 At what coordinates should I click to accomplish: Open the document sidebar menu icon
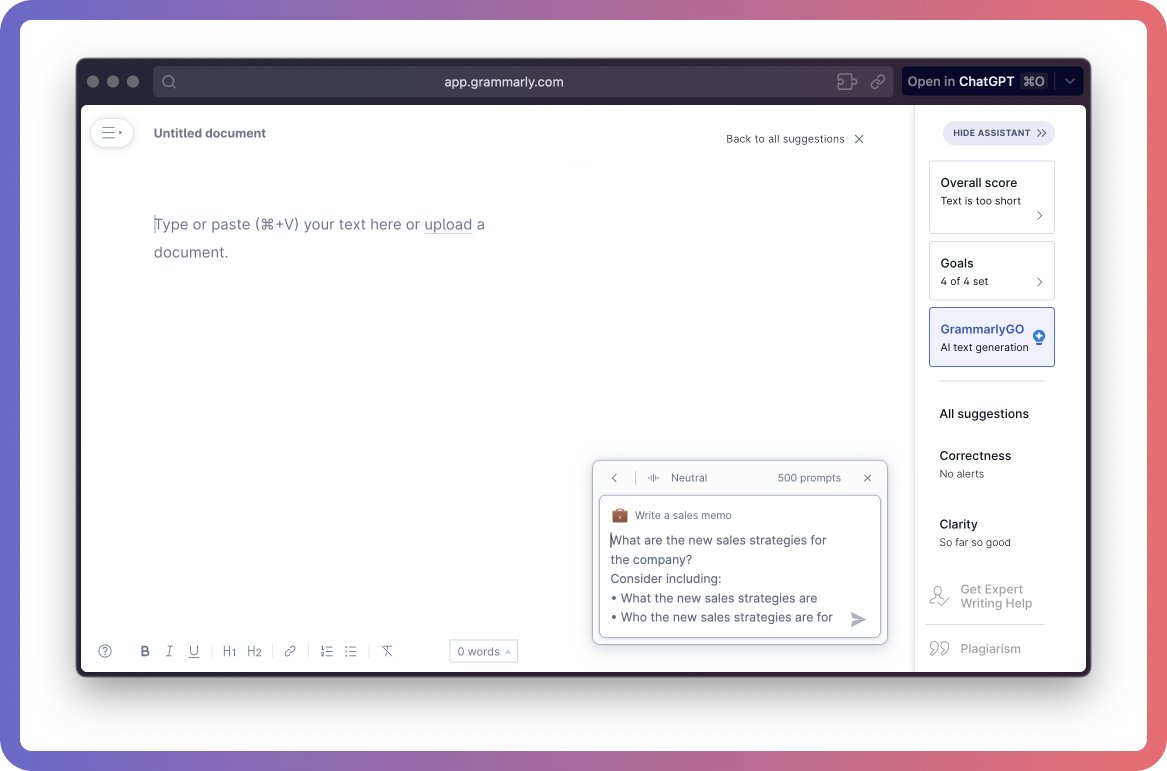pyautogui.click(x=112, y=132)
